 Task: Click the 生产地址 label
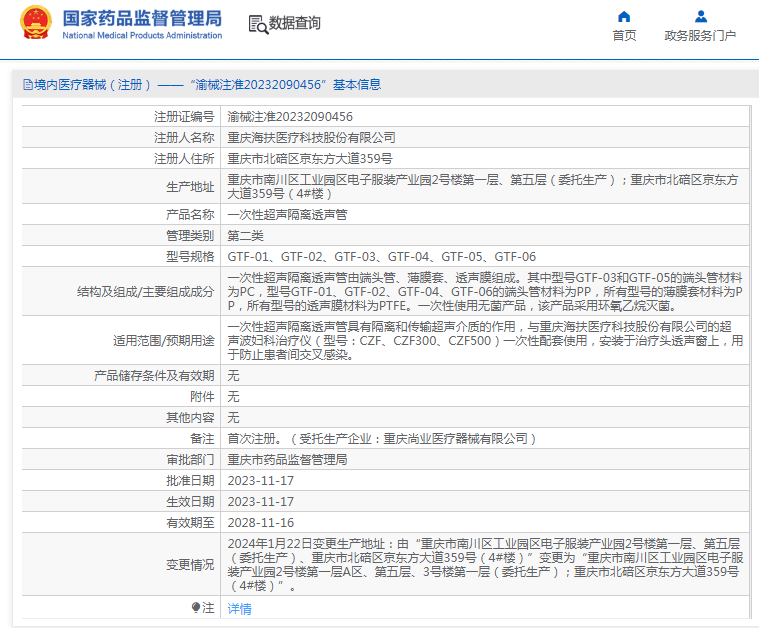190,186
